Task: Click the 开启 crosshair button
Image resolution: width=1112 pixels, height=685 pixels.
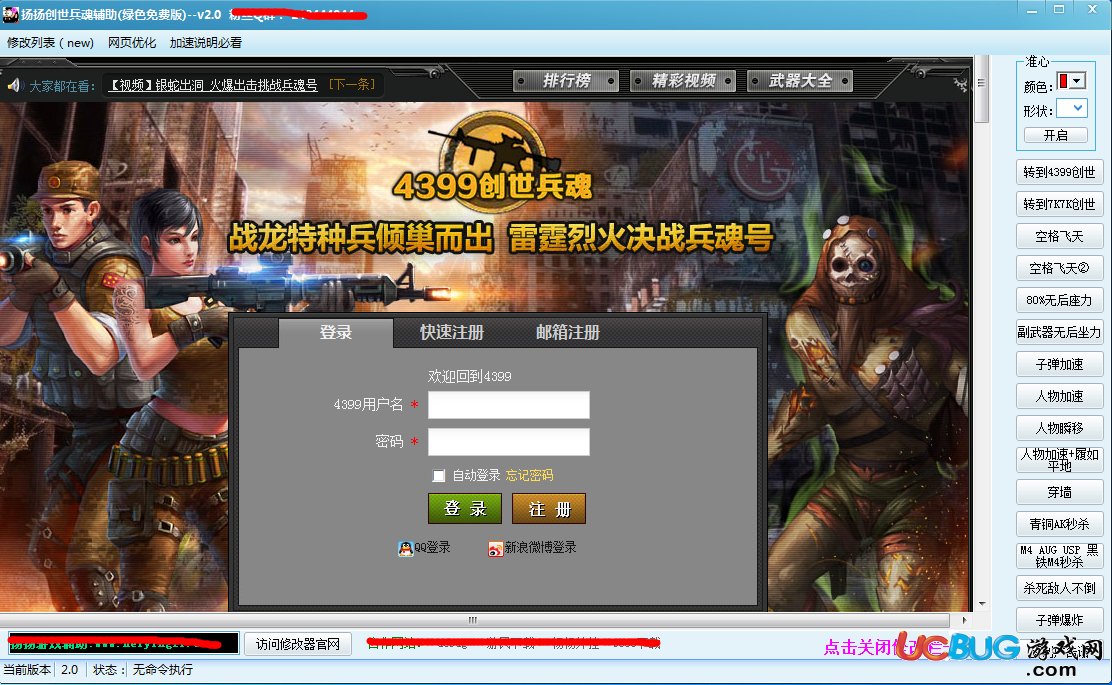Action: [x=1055, y=135]
